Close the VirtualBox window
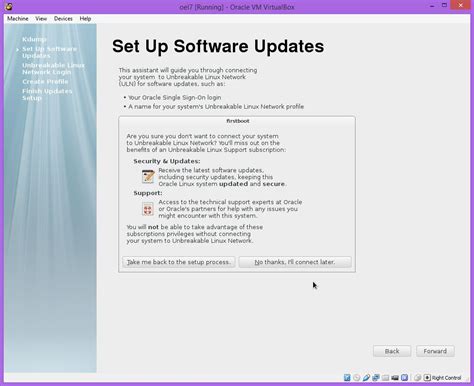 click(x=460, y=5)
